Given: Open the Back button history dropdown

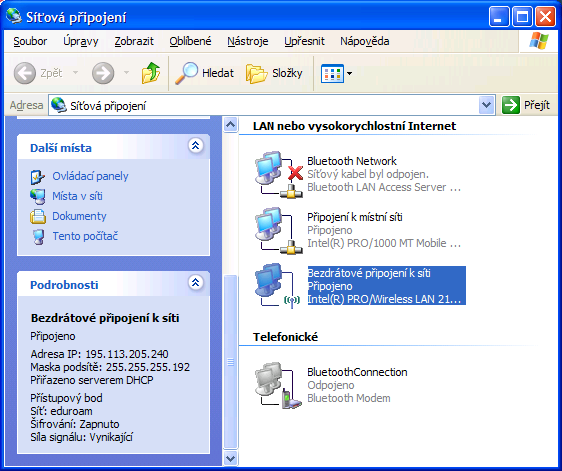Looking at the screenshot, I should pyautogui.click(x=75, y=73).
